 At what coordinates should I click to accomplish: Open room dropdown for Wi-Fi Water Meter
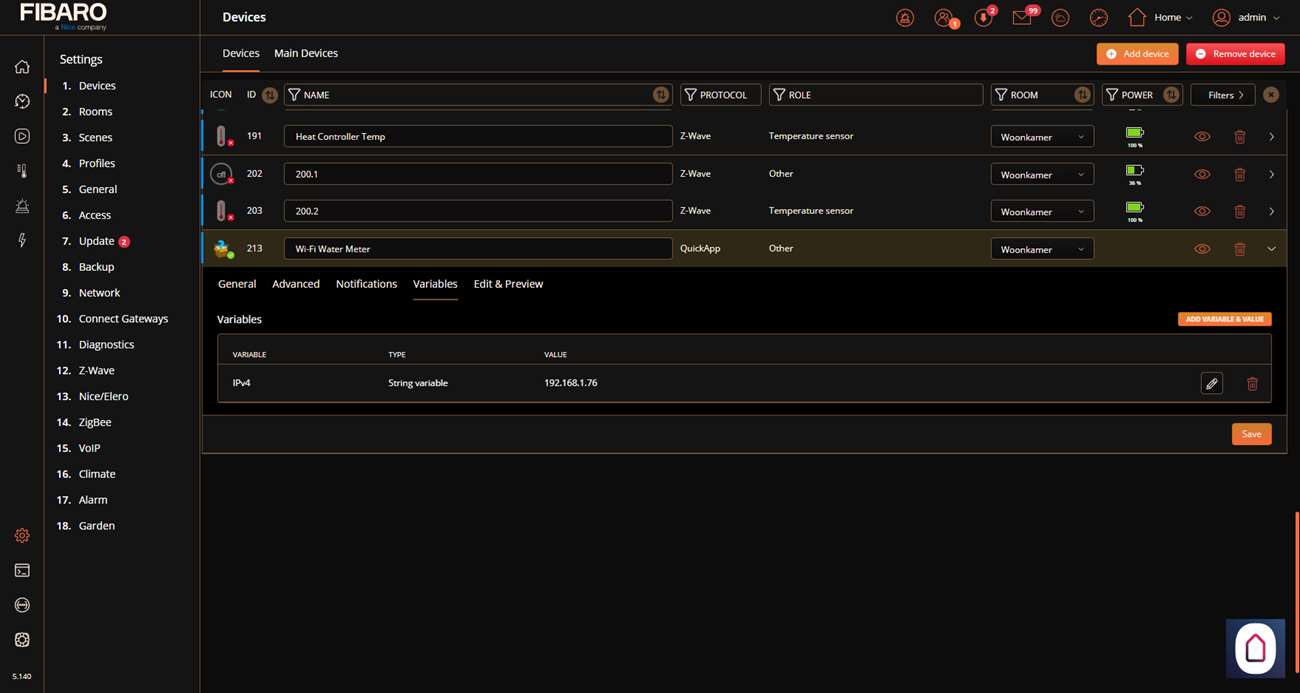[1041, 249]
